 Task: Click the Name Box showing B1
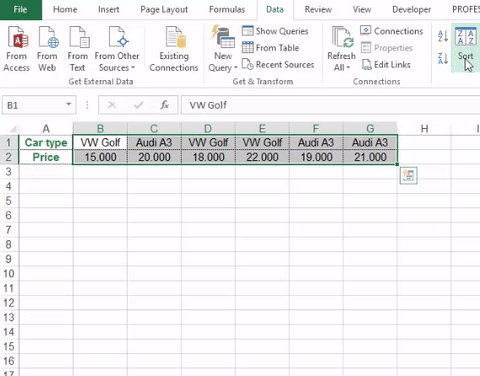33,105
